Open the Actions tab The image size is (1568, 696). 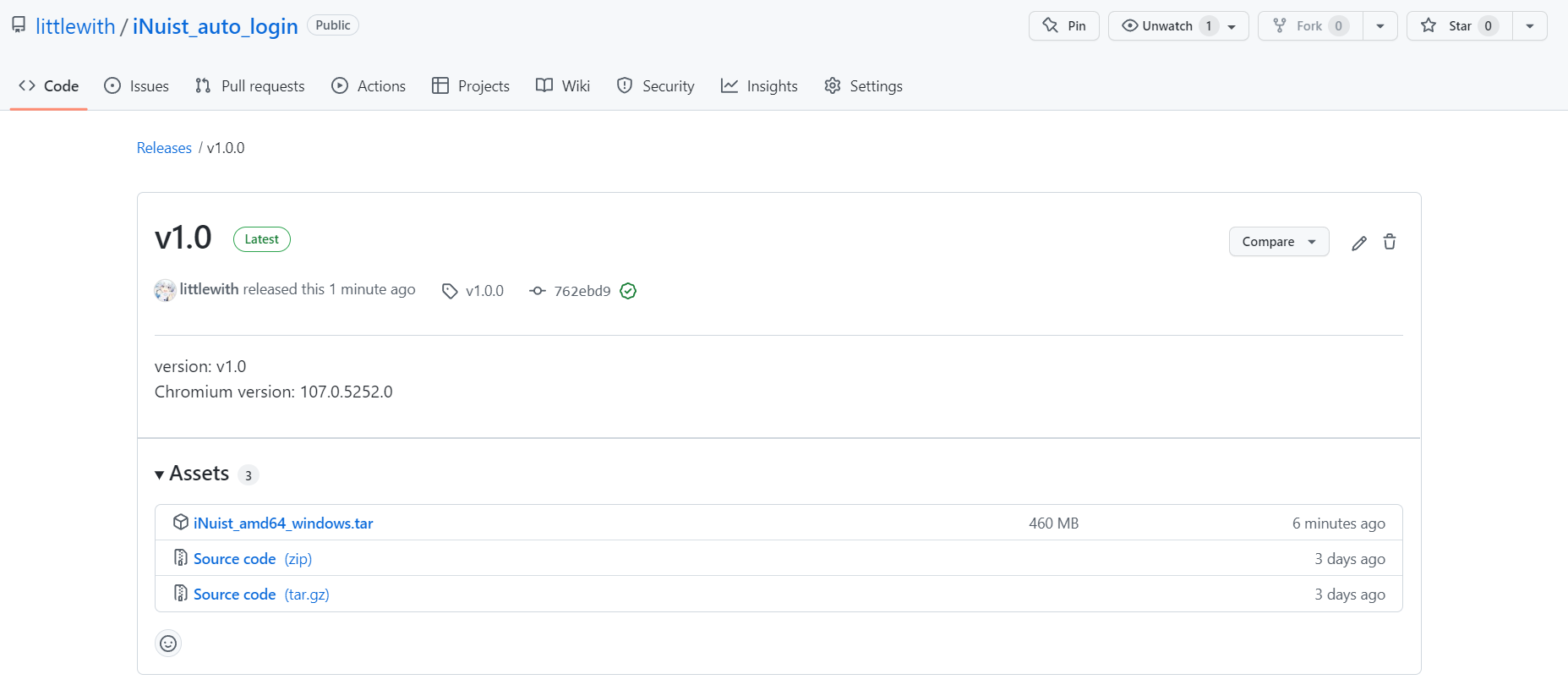pyautogui.click(x=369, y=86)
